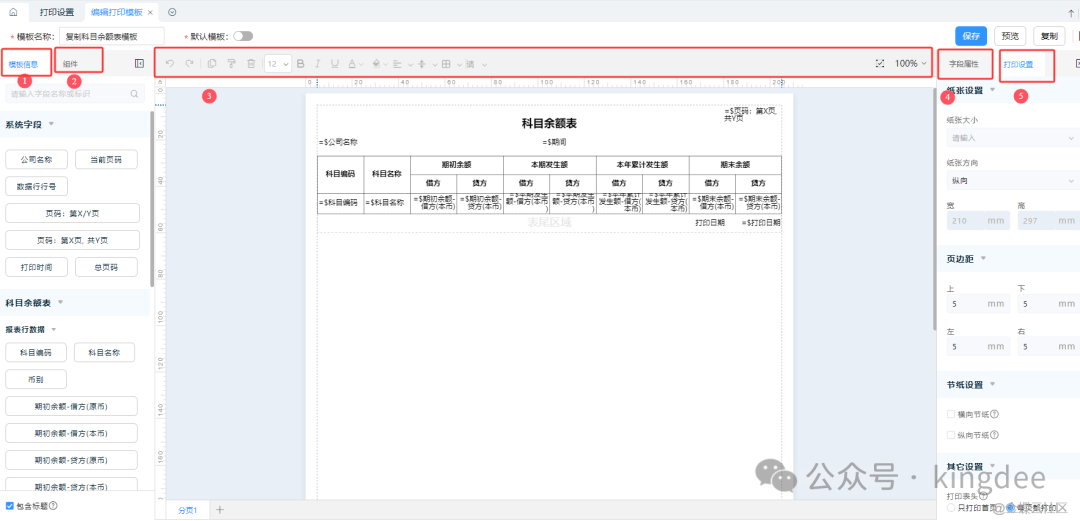Toggle italic text formatting
The image size is (1080, 521).
[x=318, y=64]
